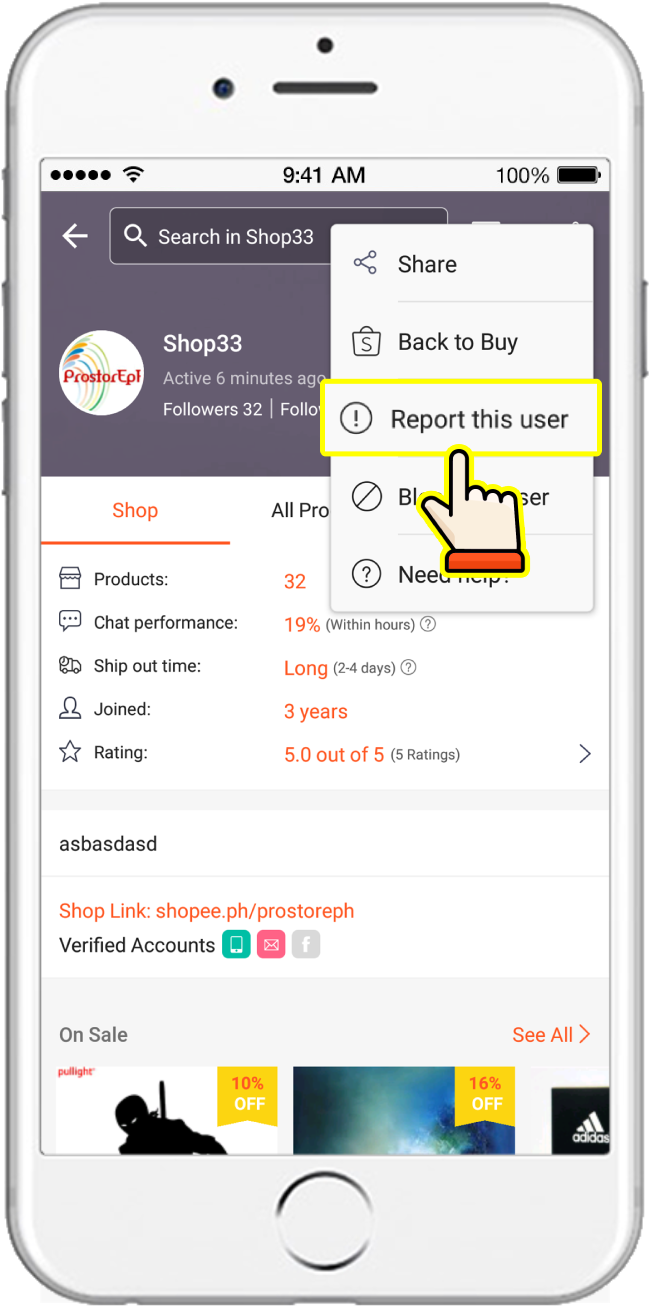Screen dimensions: 649x1306
Task: Click the Facebook verified account icon
Action: [x=306, y=944]
